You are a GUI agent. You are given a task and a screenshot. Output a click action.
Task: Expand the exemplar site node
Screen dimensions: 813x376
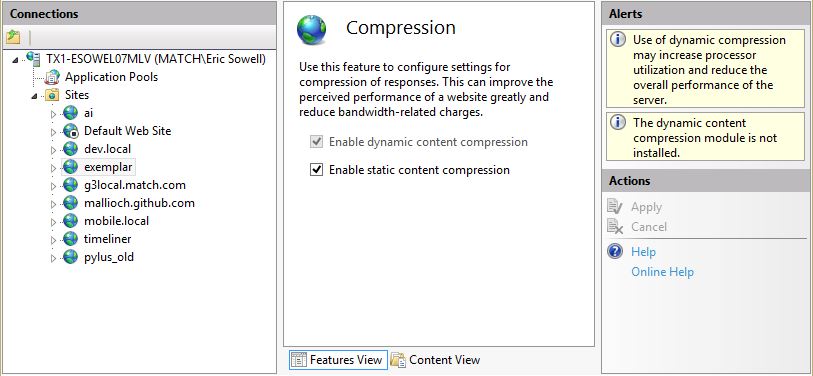pos(53,168)
